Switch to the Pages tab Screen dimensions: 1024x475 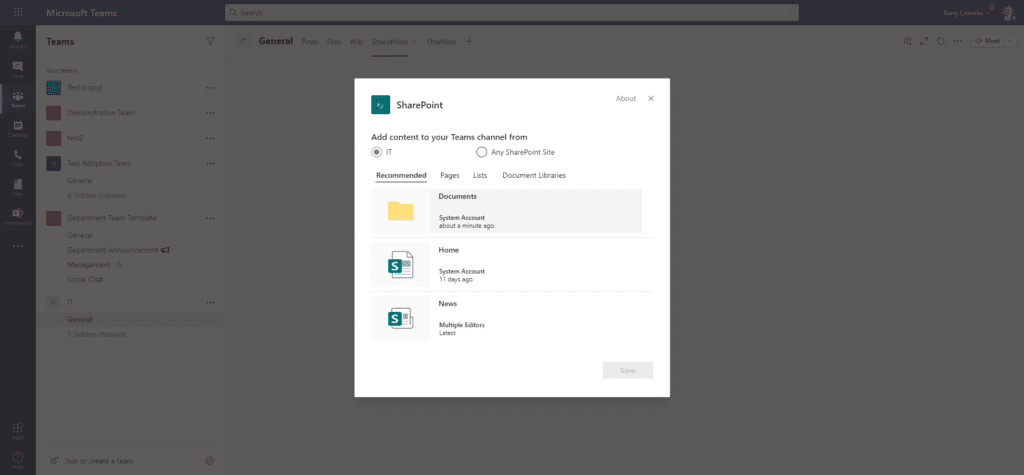click(x=449, y=175)
